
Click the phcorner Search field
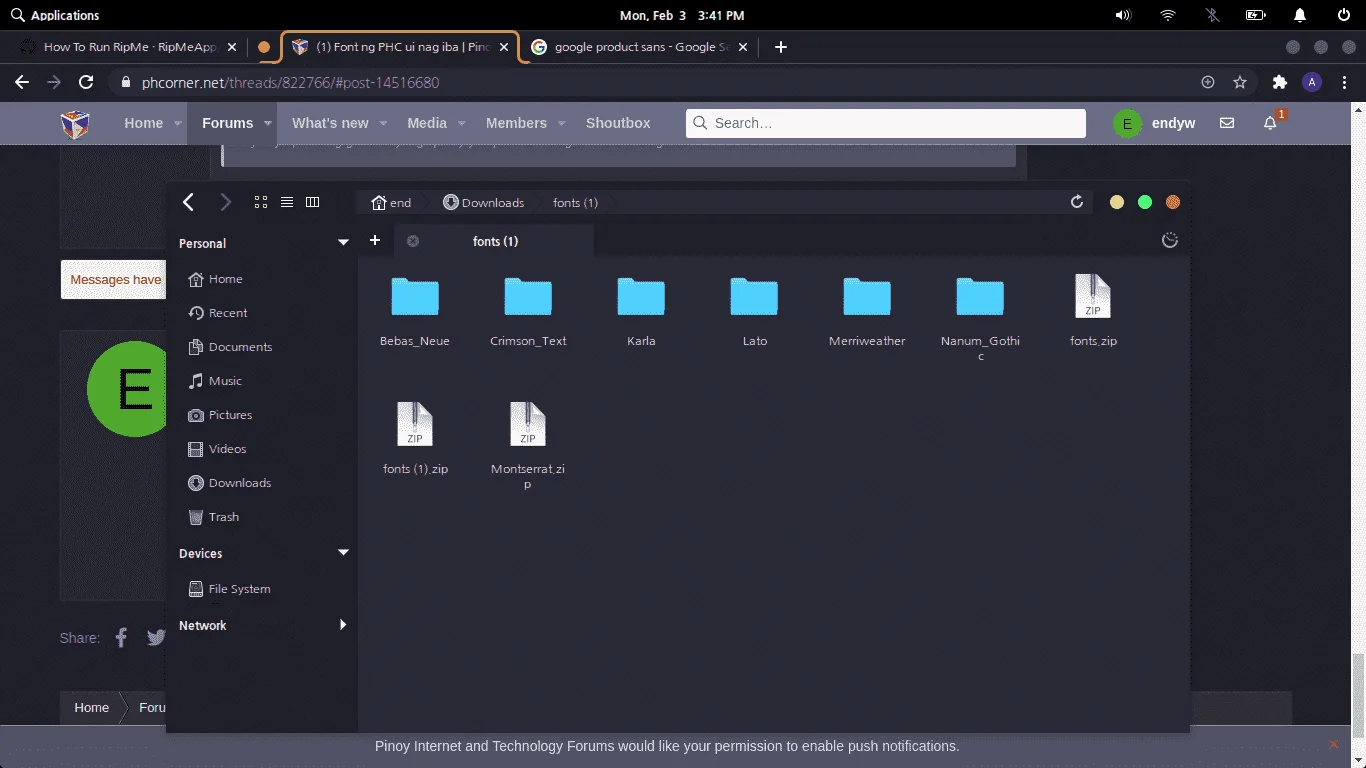pyautogui.click(x=886, y=123)
